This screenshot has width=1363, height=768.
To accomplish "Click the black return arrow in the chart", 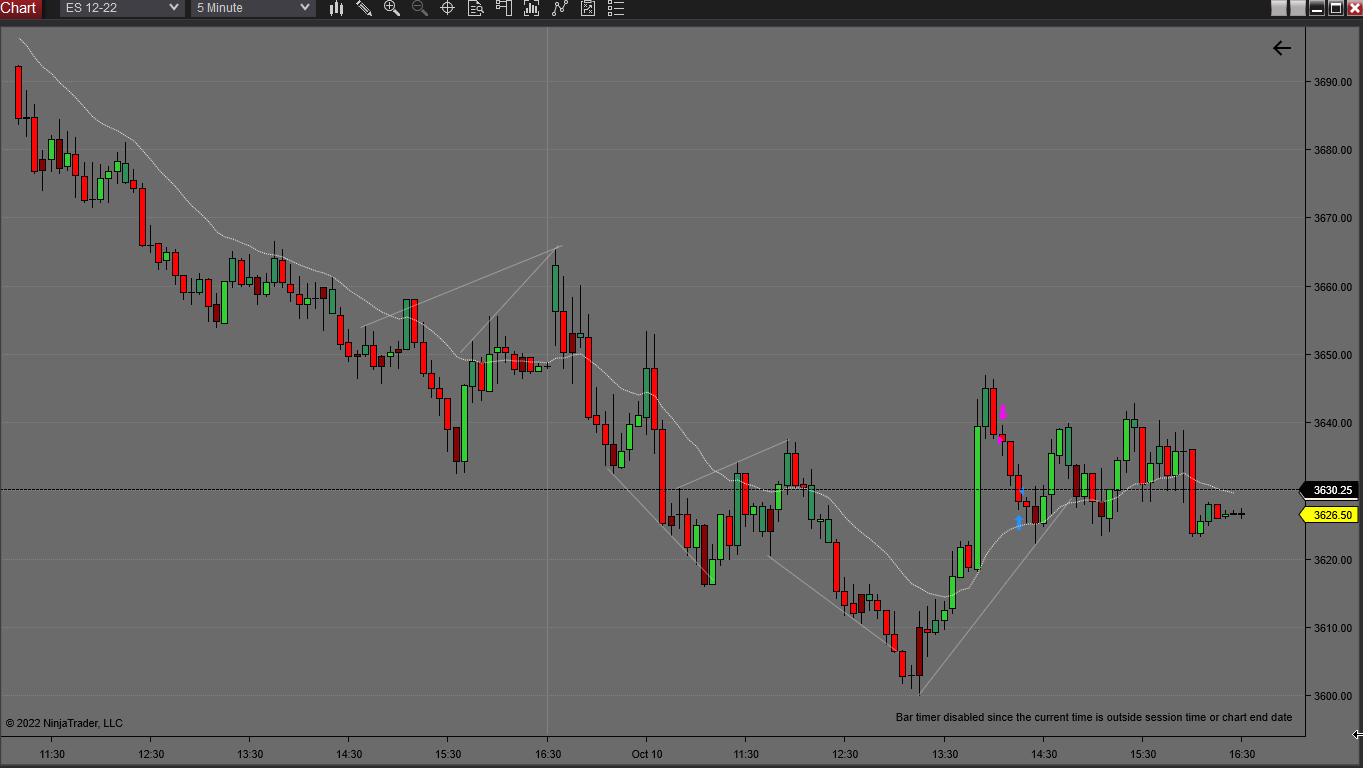I will click(1282, 48).
